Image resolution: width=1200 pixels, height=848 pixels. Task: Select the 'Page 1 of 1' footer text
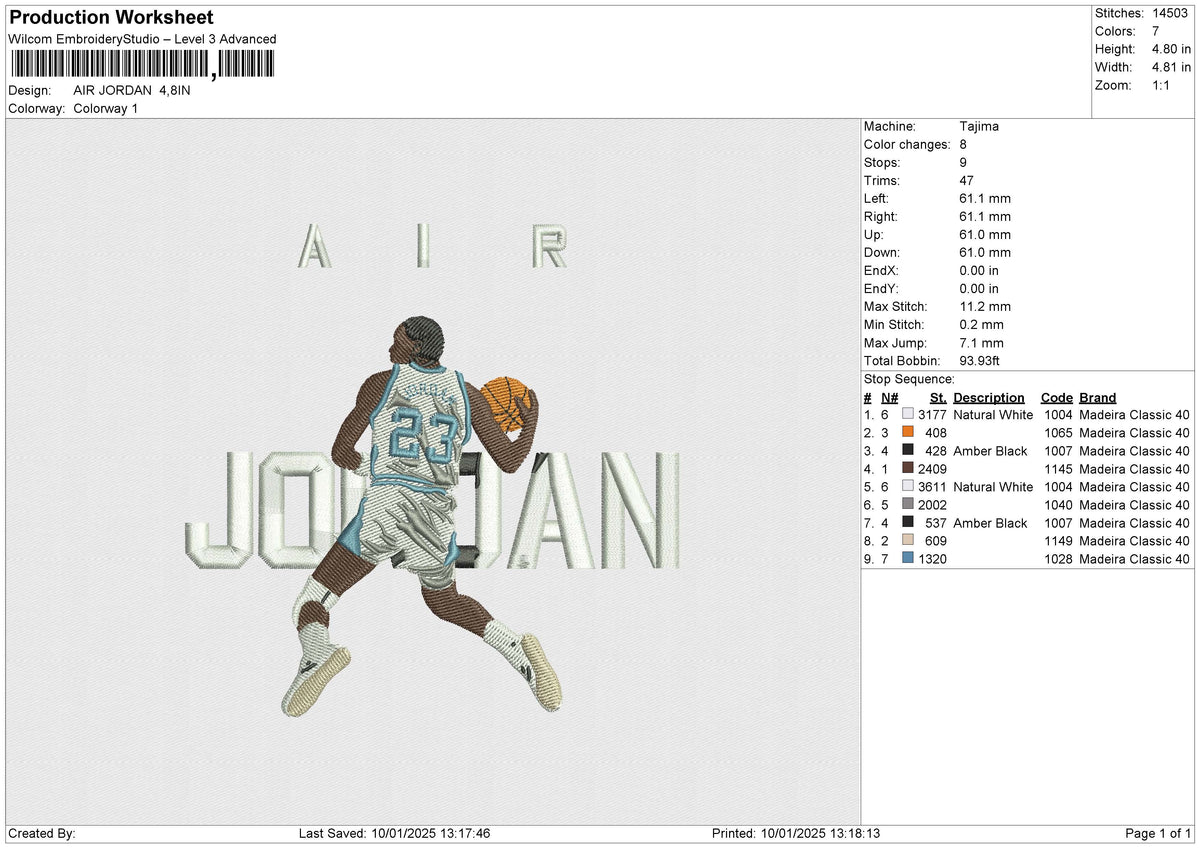pyautogui.click(x=1158, y=834)
